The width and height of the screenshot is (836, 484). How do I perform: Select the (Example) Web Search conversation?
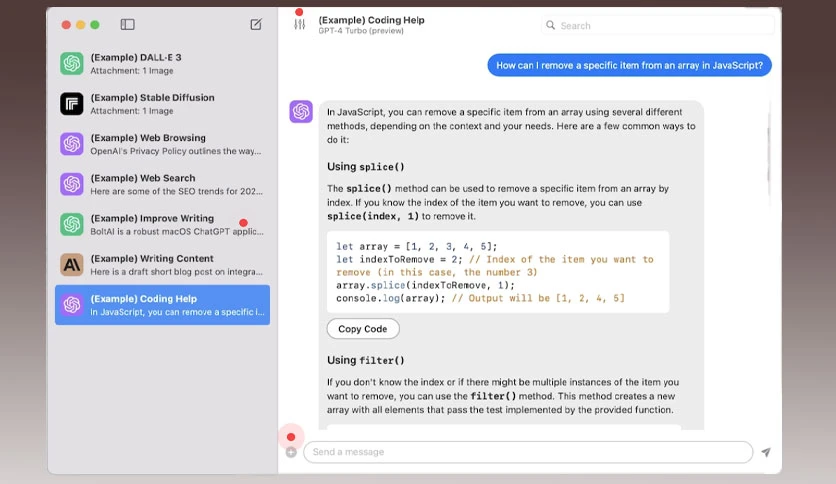(x=163, y=184)
